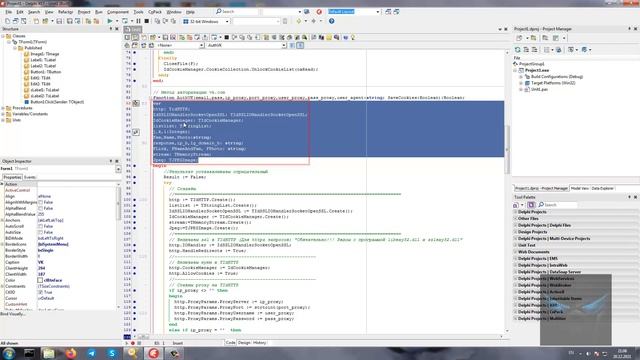Click the black Stop button in main toolbar
640x360 pixels.
pyautogui.click(x=147, y=21)
